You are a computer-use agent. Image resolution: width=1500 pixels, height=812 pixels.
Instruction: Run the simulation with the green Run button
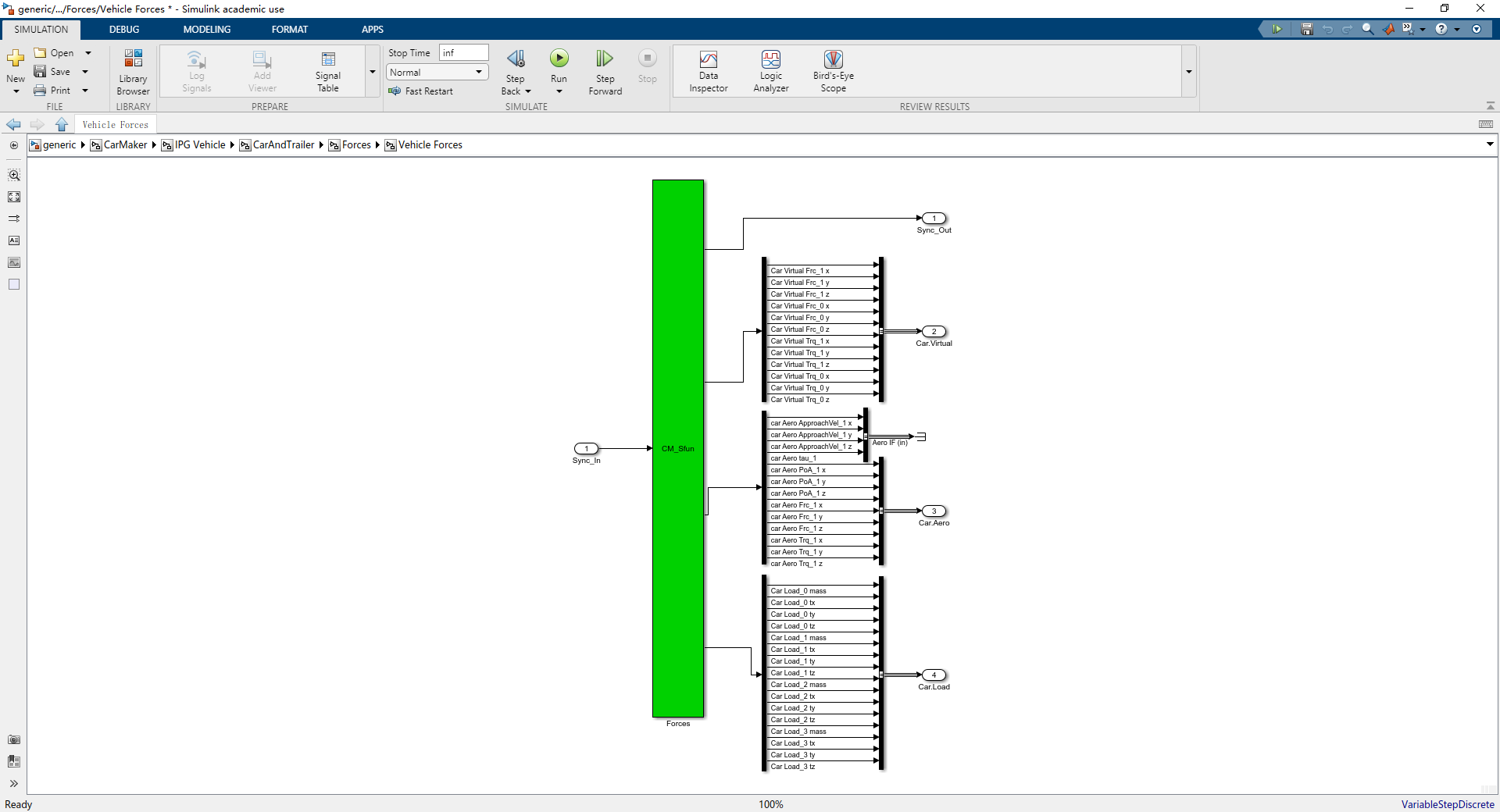tap(559, 59)
